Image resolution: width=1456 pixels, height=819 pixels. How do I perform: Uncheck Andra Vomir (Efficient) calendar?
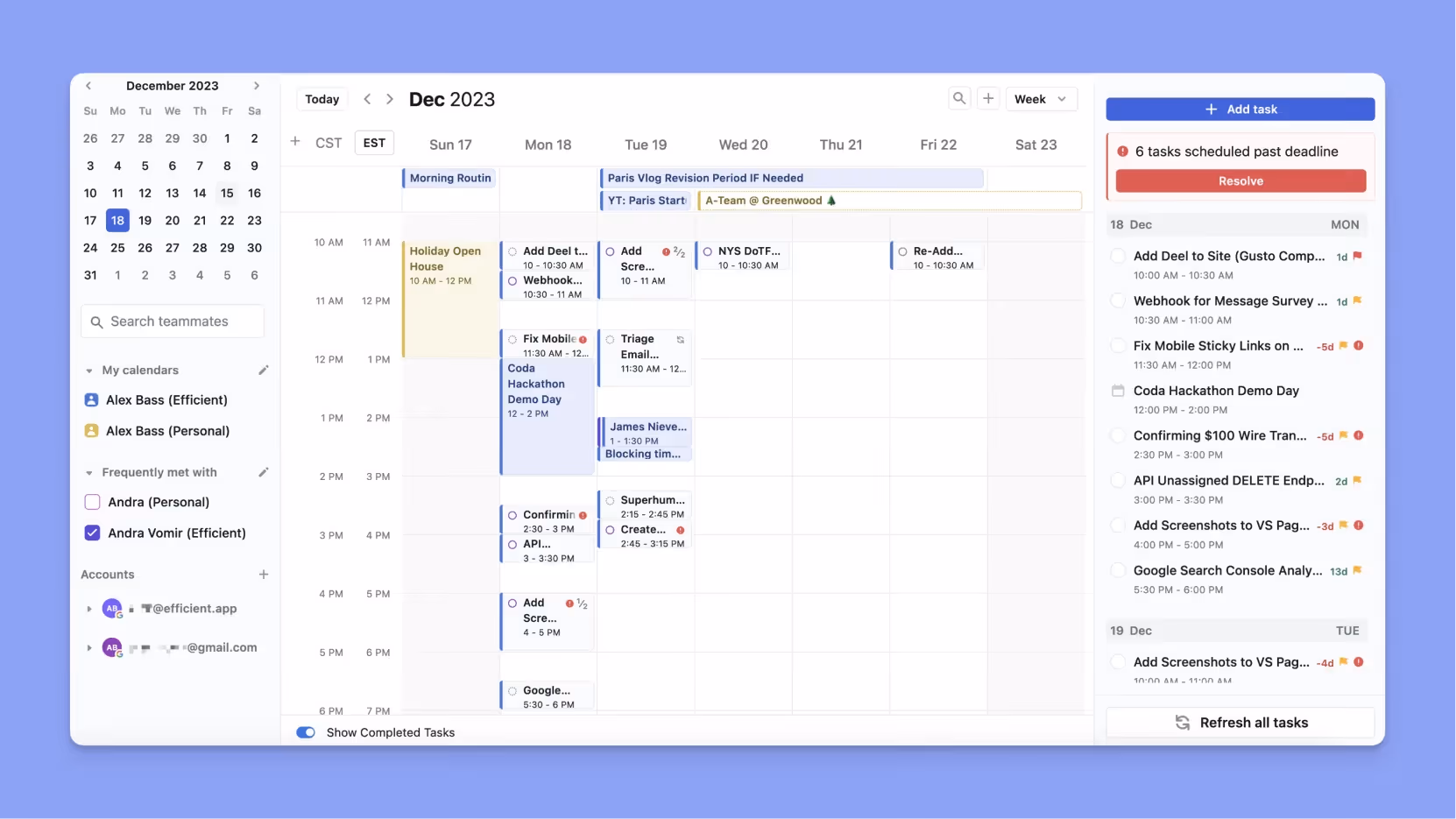coord(91,533)
